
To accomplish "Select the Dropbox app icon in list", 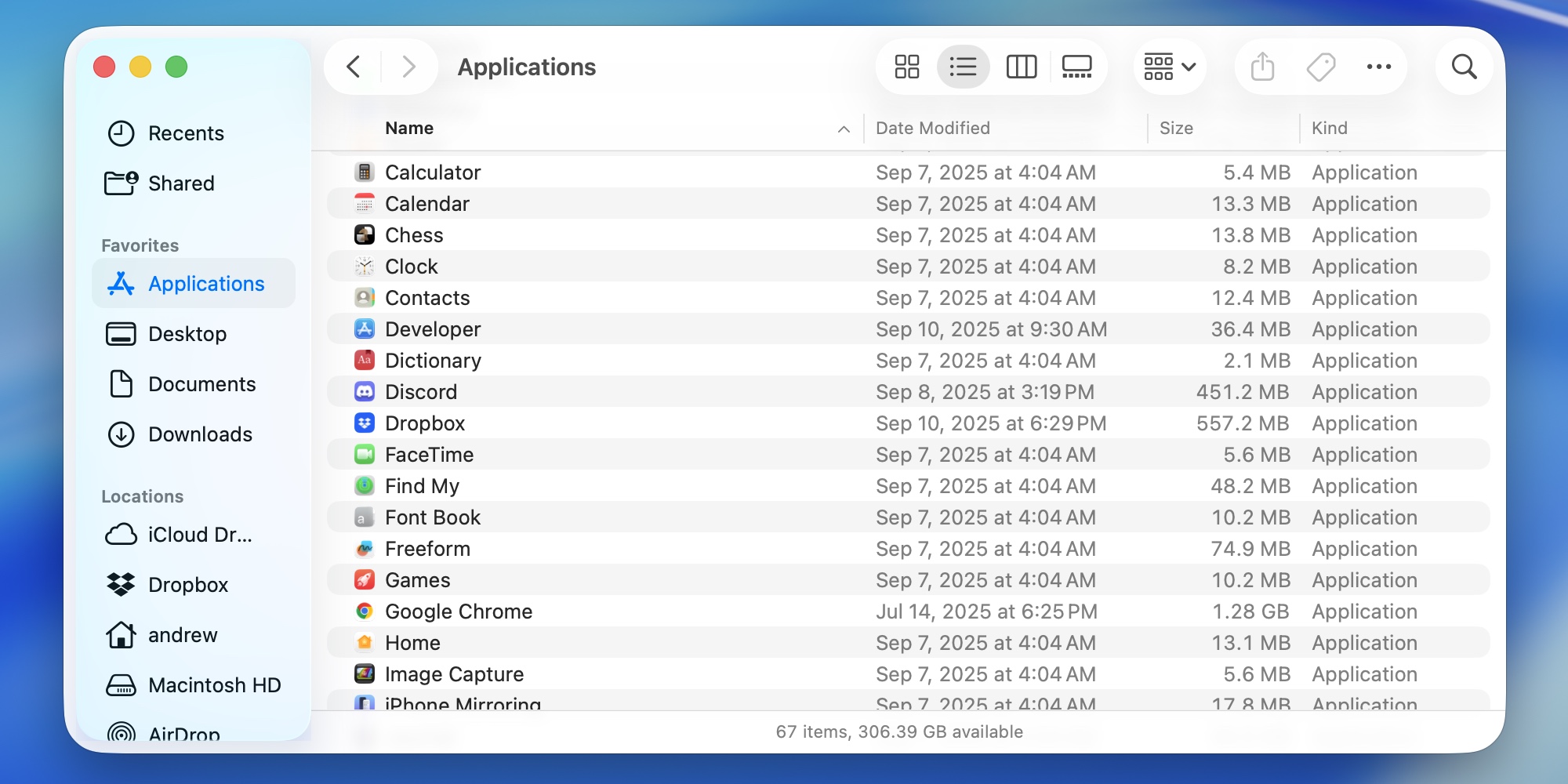I will pos(365,423).
